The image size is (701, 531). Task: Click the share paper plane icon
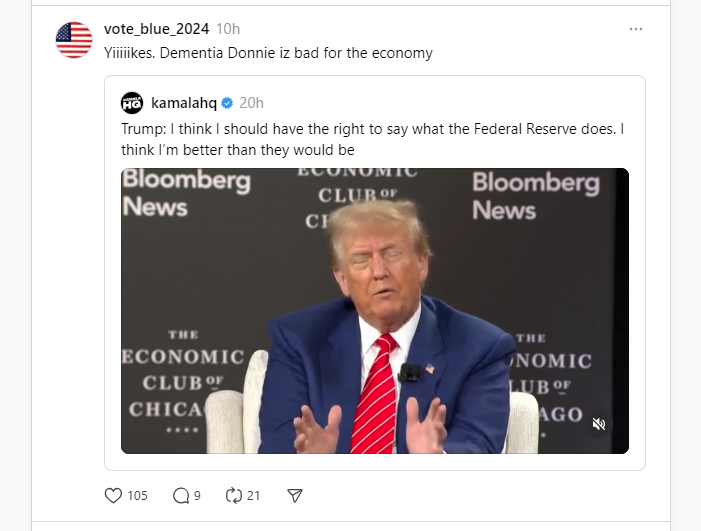coord(294,495)
